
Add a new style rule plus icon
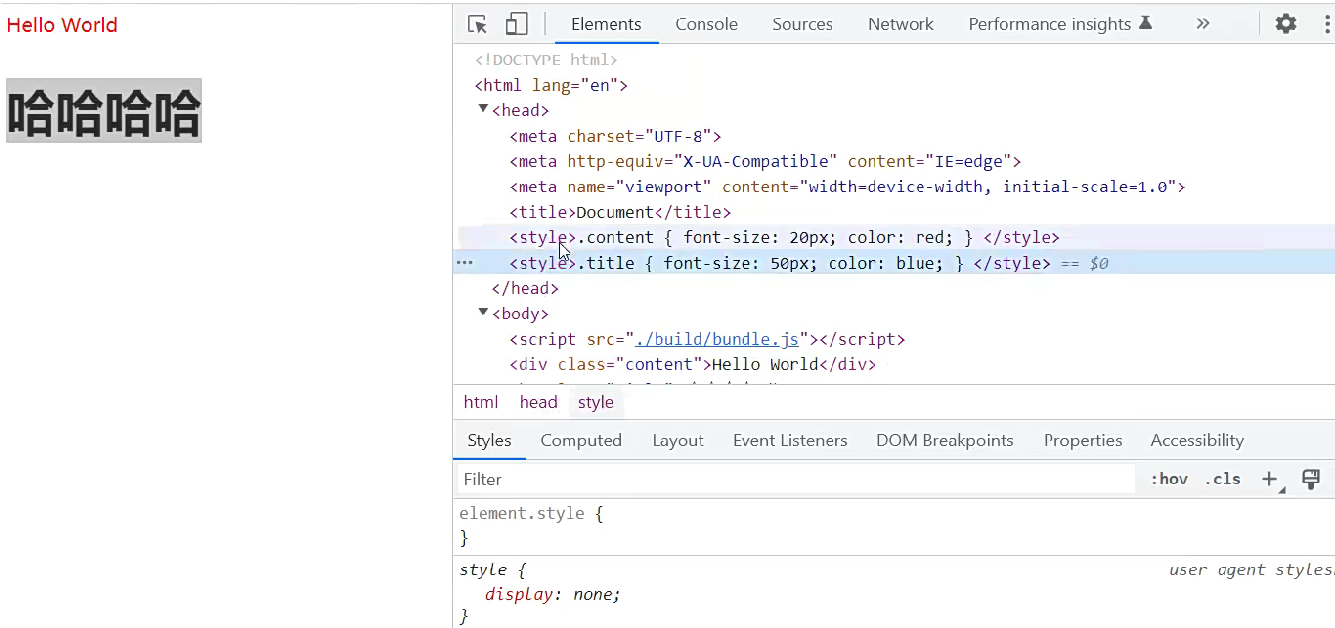1270,479
